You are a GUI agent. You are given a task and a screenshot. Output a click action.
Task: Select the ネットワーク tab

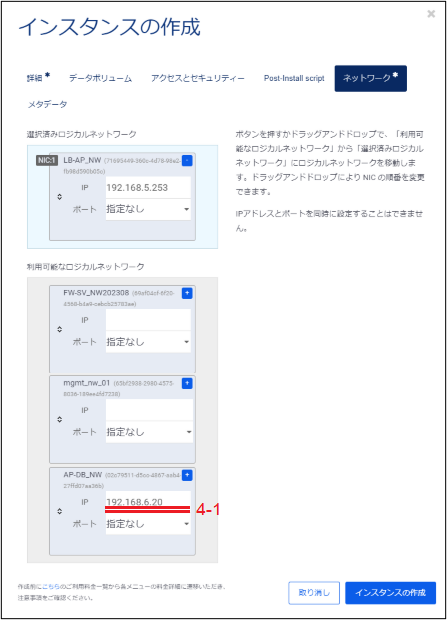coord(371,78)
